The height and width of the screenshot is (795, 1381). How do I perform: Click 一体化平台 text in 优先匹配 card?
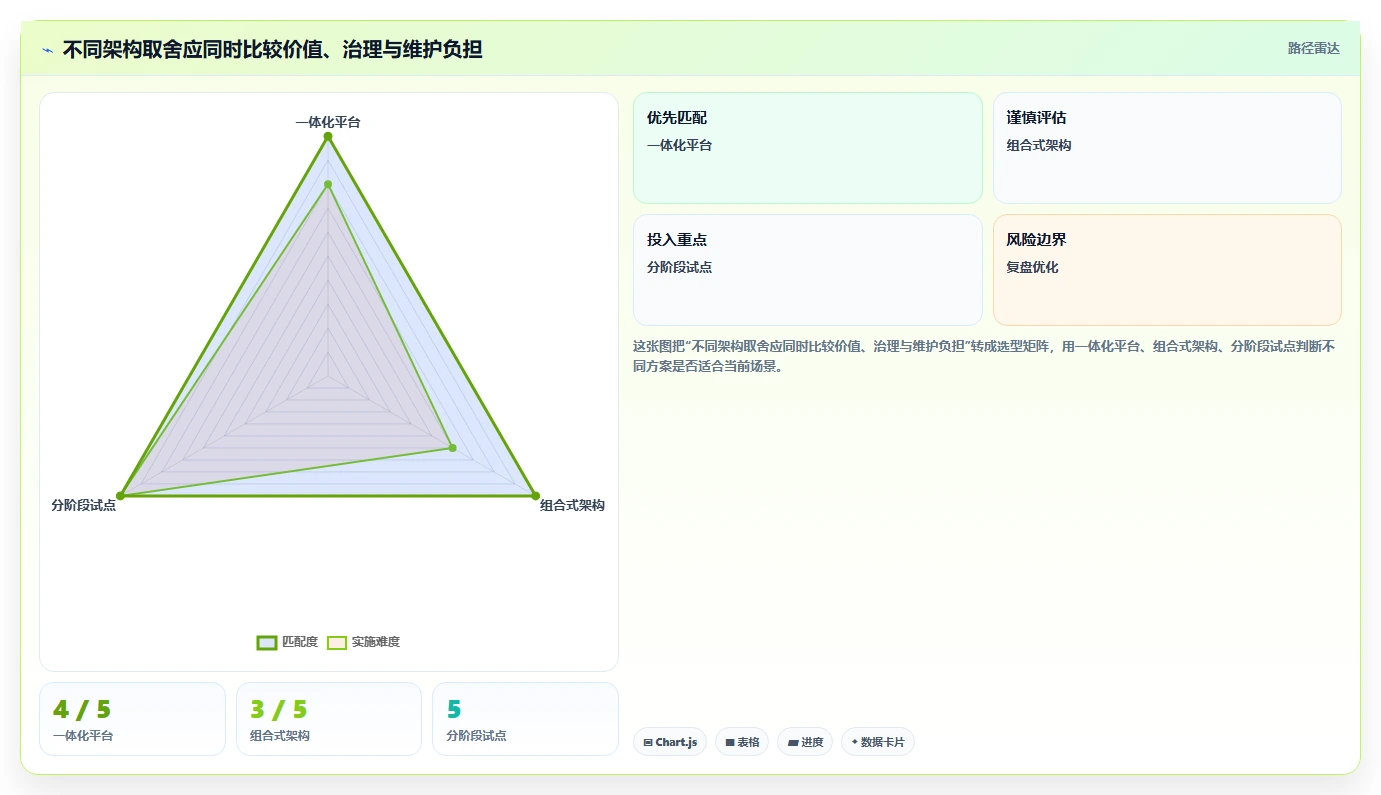(x=679, y=145)
